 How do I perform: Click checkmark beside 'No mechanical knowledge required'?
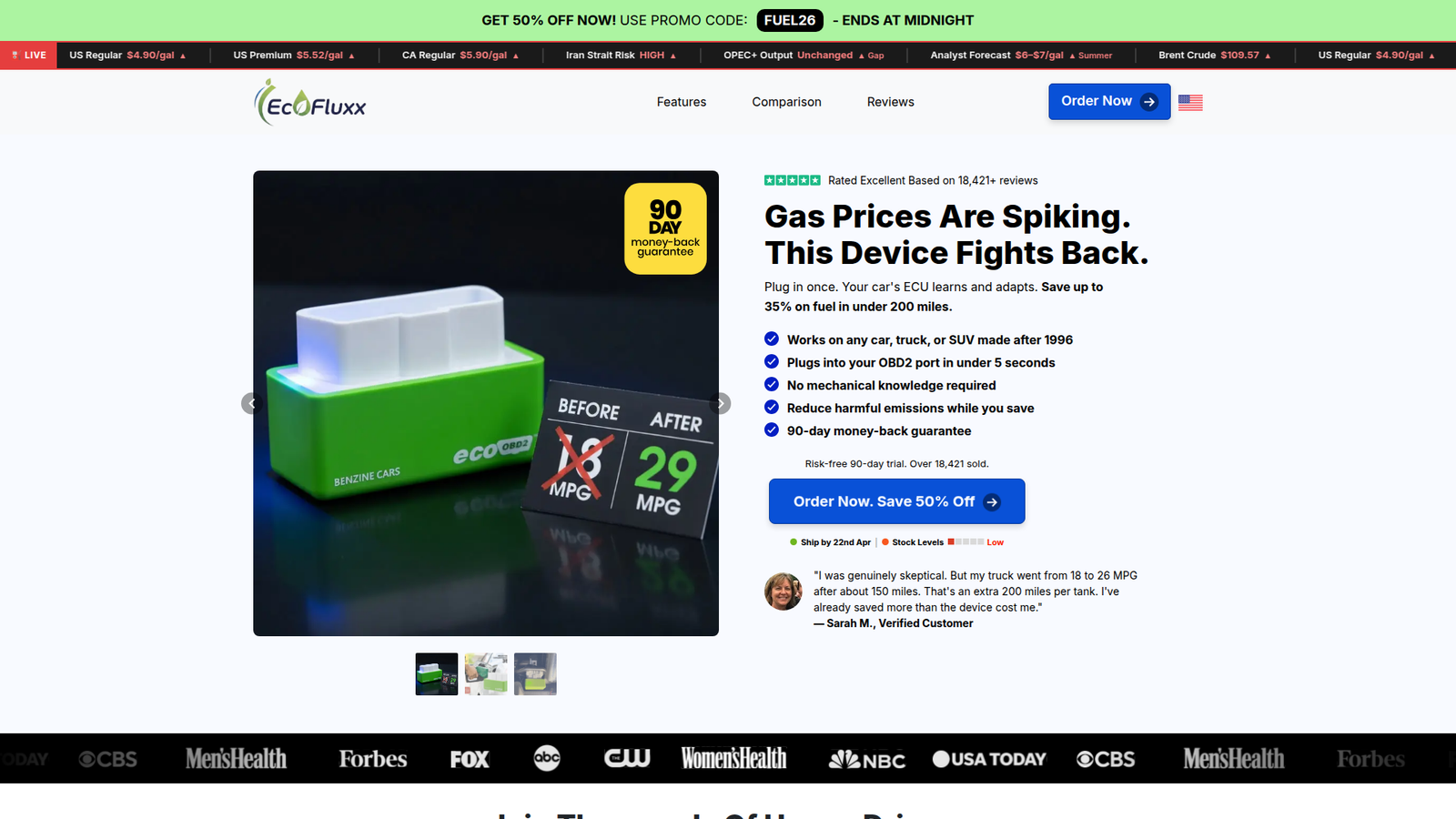coord(772,384)
